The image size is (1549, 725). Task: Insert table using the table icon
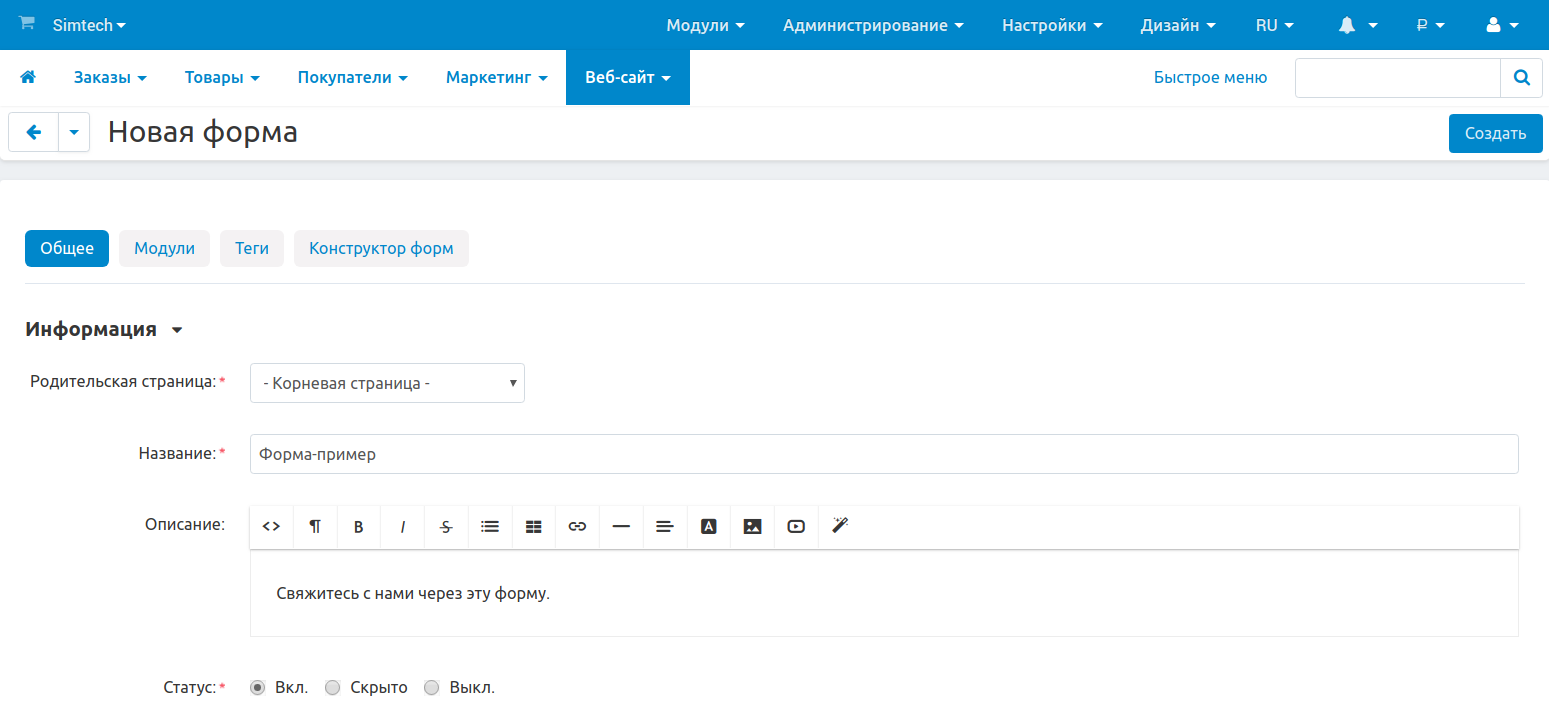point(534,526)
